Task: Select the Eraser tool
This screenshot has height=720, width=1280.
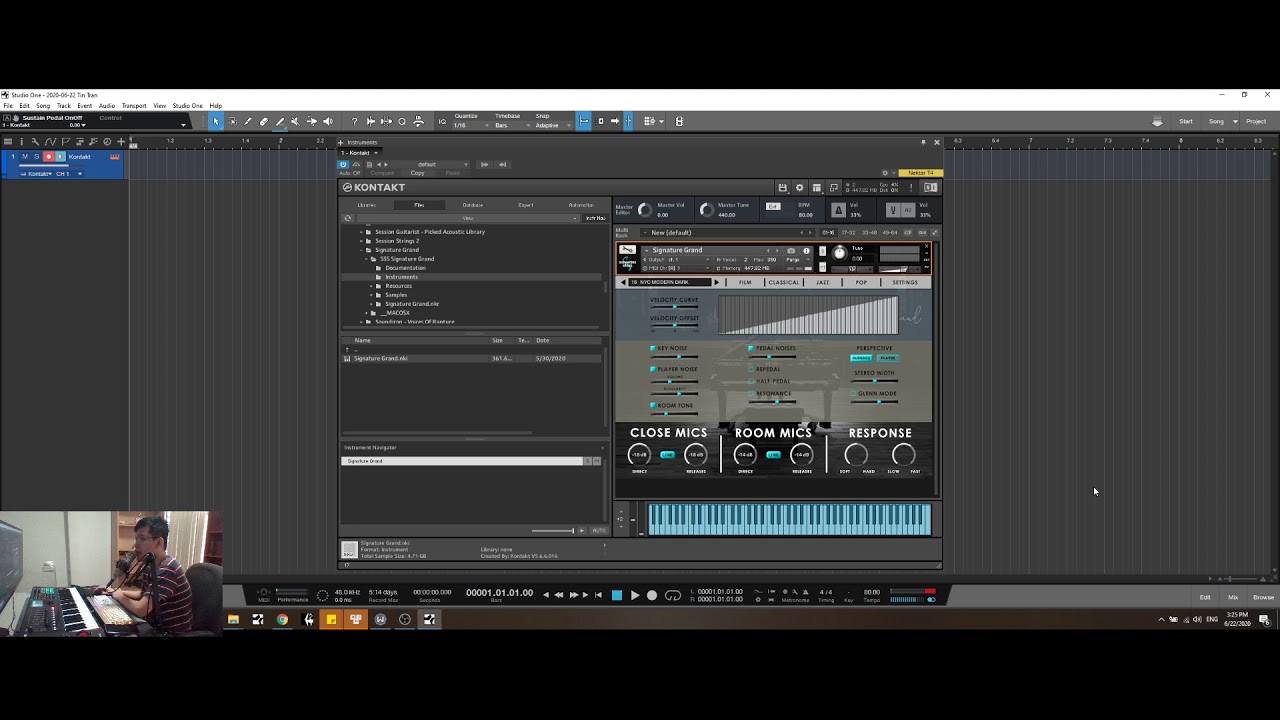Action: coord(264,121)
